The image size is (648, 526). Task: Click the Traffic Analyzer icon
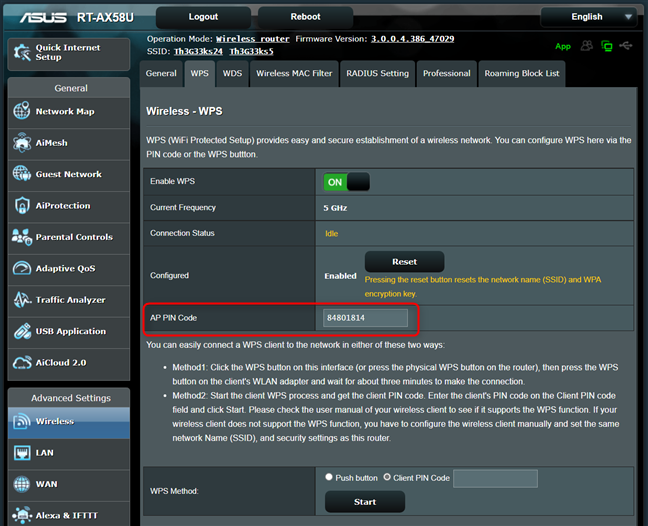click(x=21, y=300)
